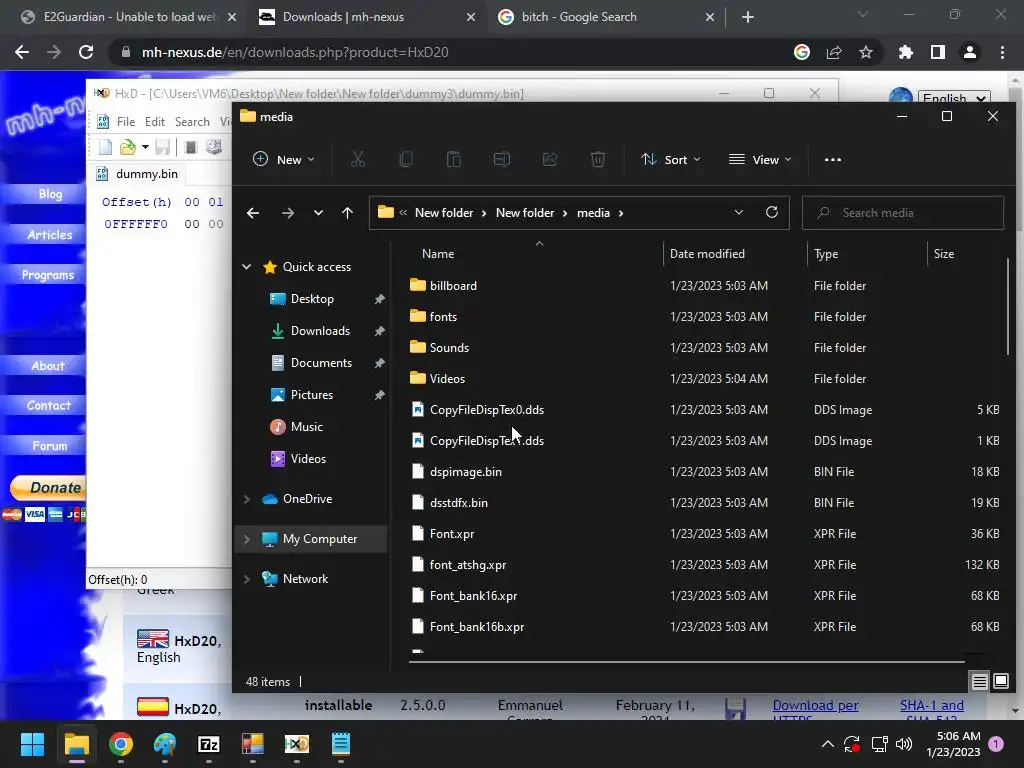Image resolution: width=1024 pixels, height=768 pixels.
Task: Open the See more ellipsis menu
Action: (x=833, y=159)
